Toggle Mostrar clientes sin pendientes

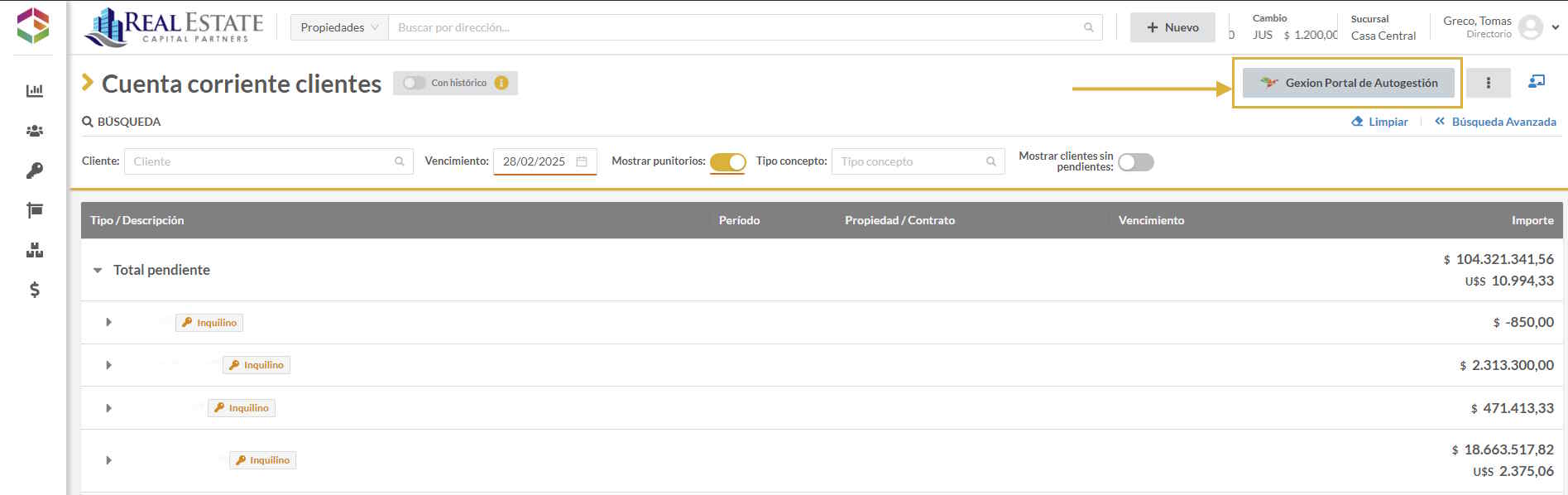[1135, 162]
